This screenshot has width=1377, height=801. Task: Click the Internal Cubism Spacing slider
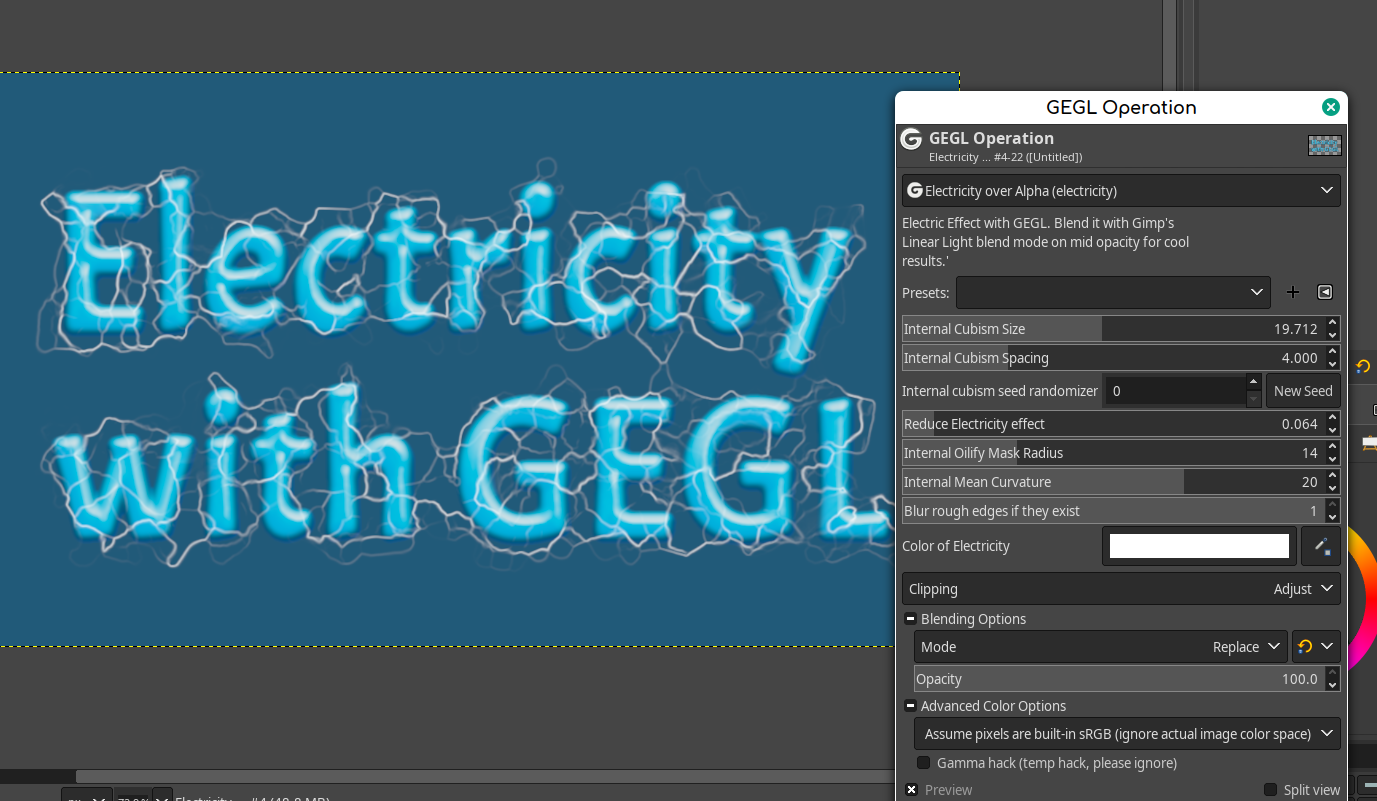(x=1113, y=358)
